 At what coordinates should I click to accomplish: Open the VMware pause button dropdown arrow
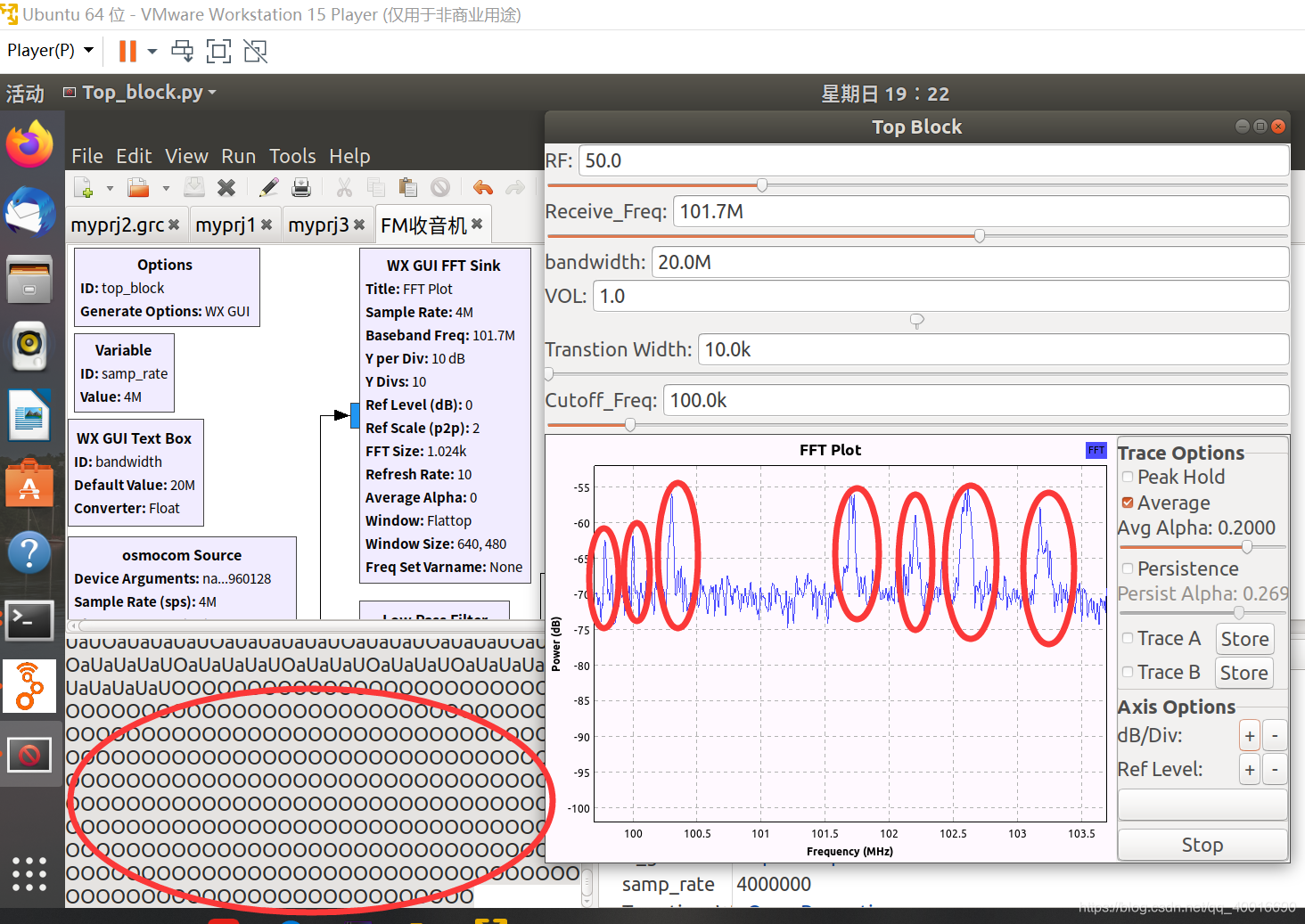click(x=152, y=51)
